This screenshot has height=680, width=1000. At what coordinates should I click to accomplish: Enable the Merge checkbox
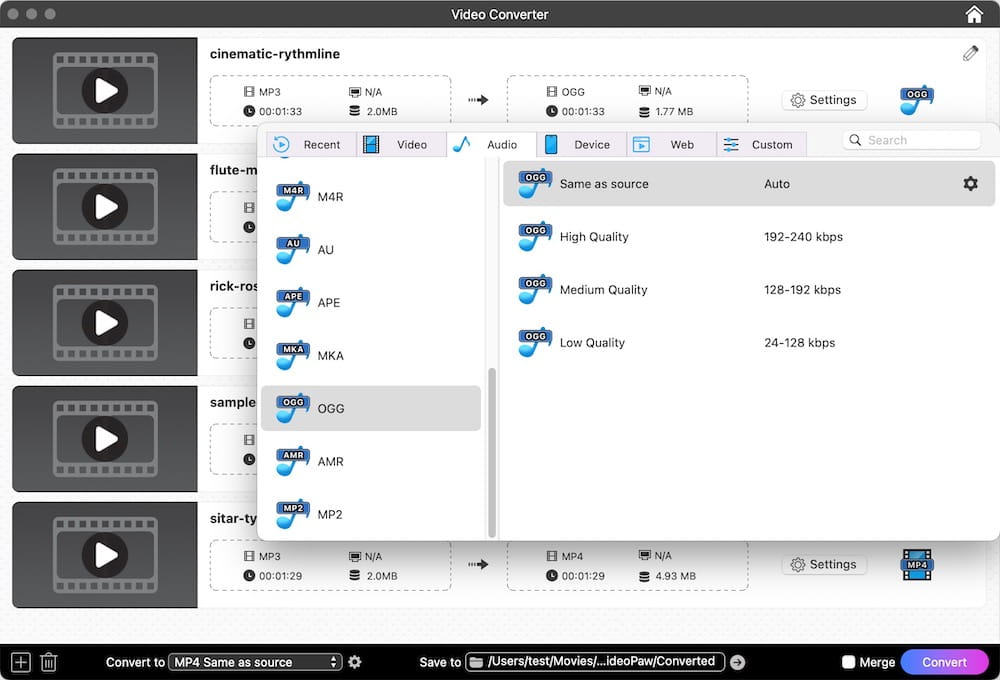click(x=848, y=662)
